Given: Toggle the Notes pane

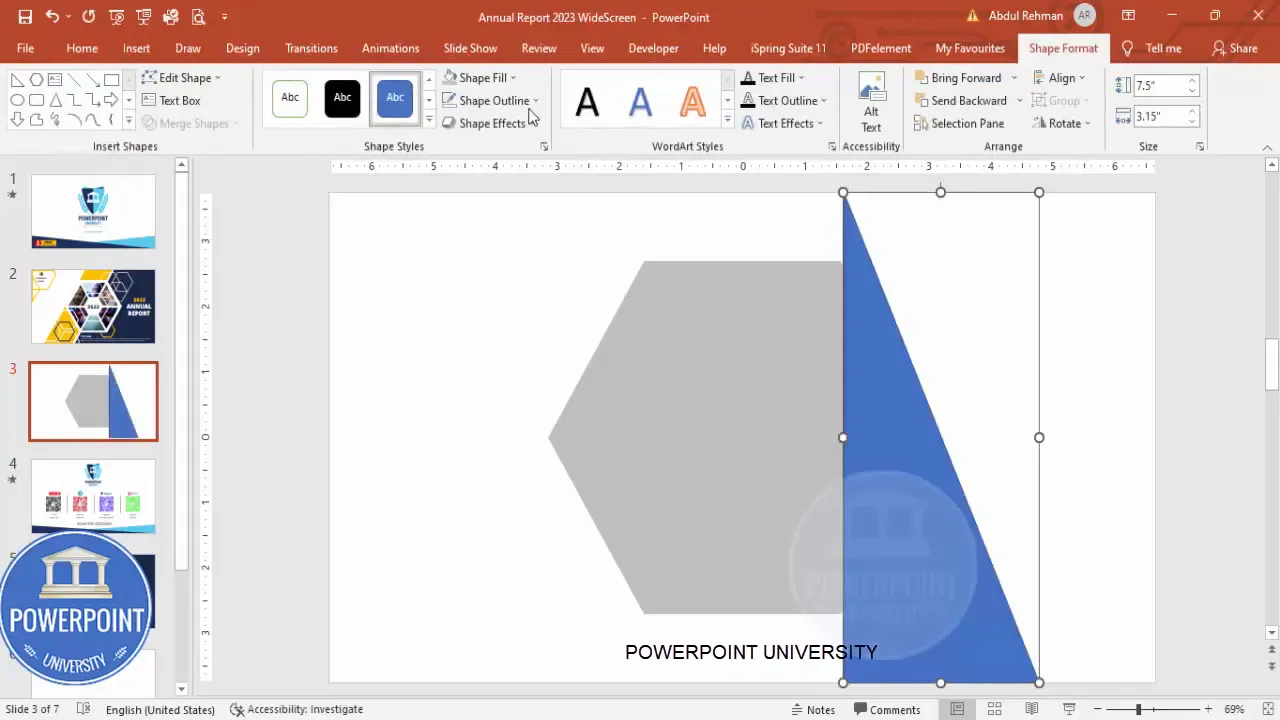Looking at the screenshot, I should point(813,709).
